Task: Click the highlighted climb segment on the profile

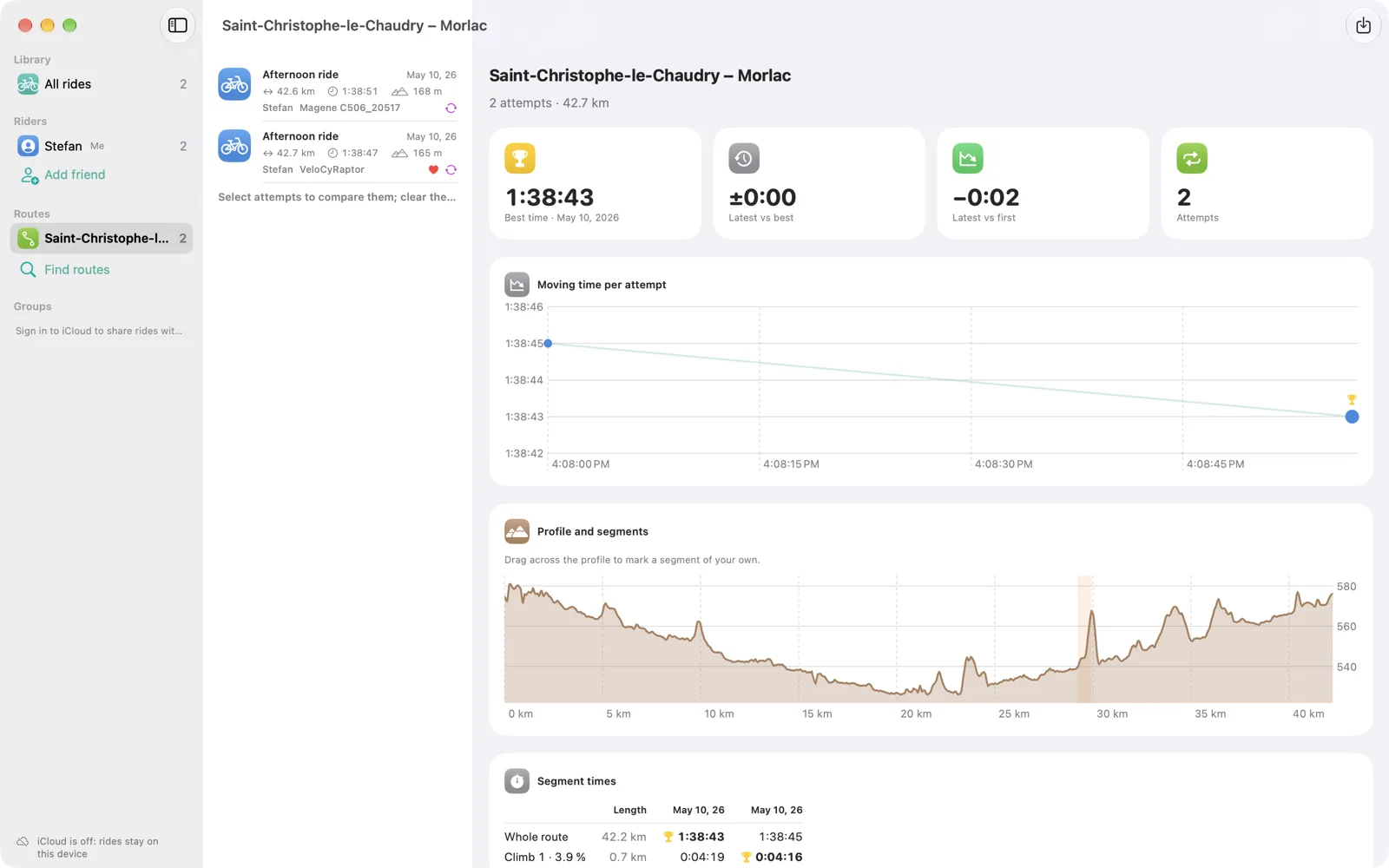Action: click(1084, 639)
